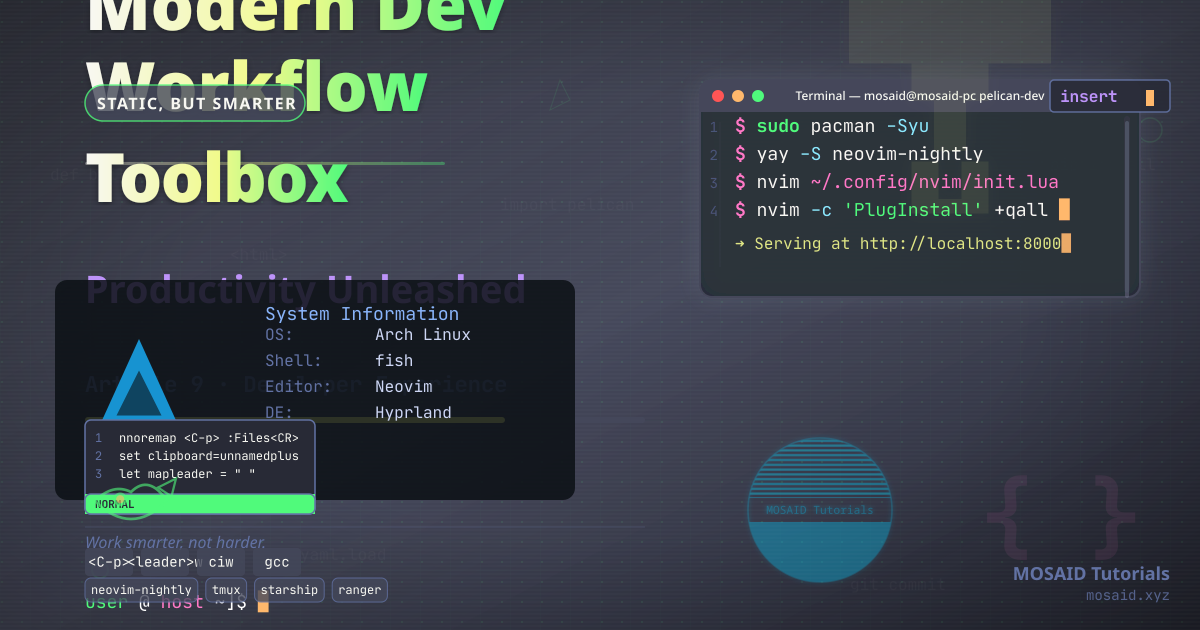Click the STATIC, BUT SMARTER pill badge
The image size is (1200, 630).
[x=195, y=103]
